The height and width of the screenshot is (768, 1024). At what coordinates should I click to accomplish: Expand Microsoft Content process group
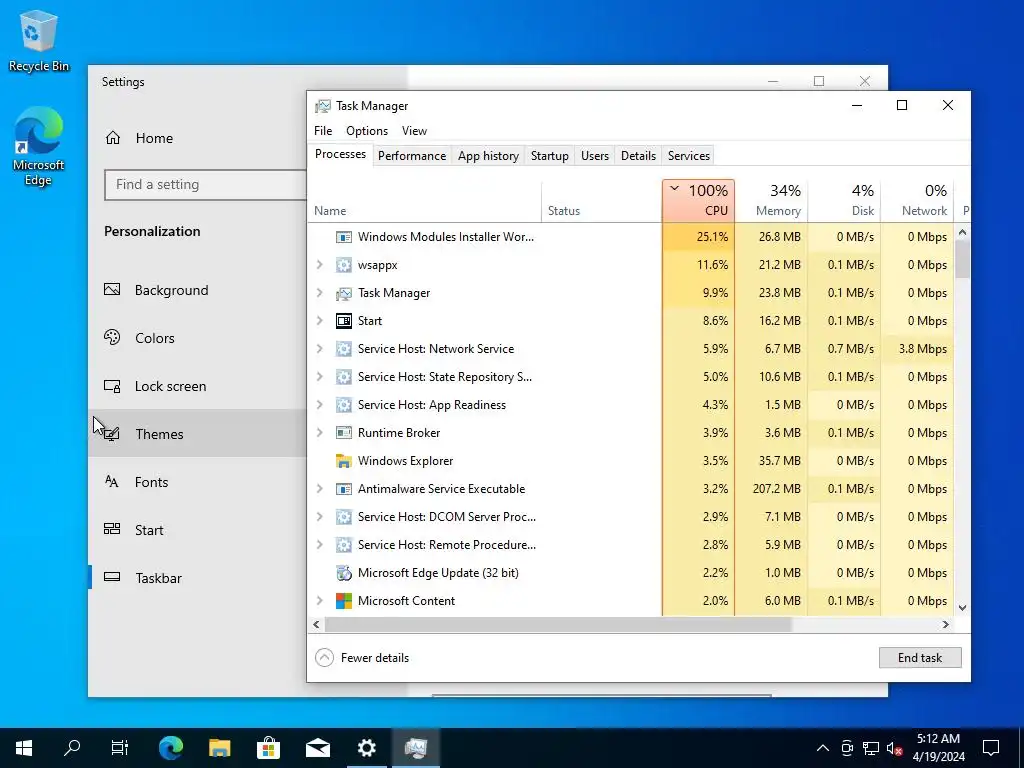click(319, 601)
